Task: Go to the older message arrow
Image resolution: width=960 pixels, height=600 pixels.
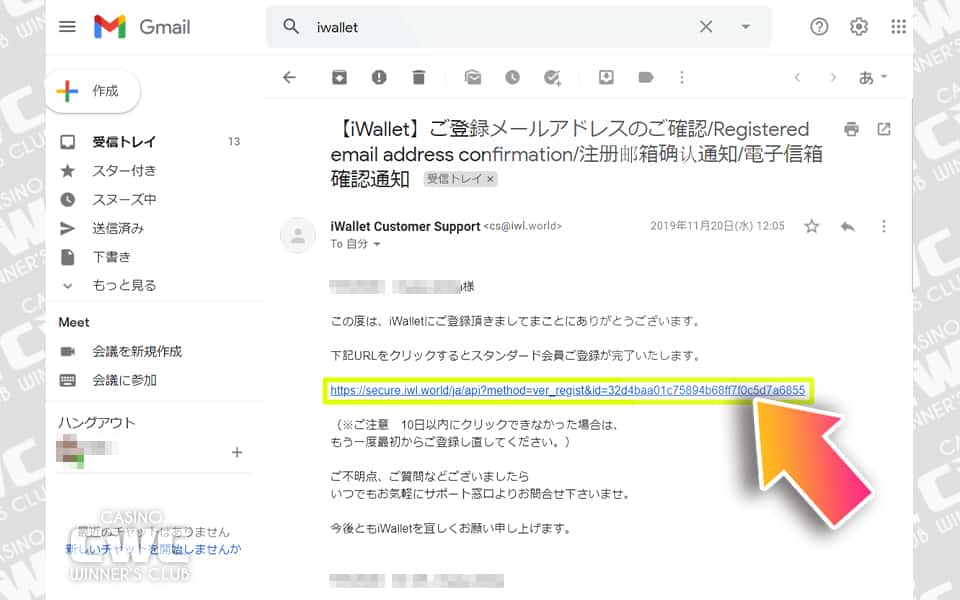Action: [833, 77]
